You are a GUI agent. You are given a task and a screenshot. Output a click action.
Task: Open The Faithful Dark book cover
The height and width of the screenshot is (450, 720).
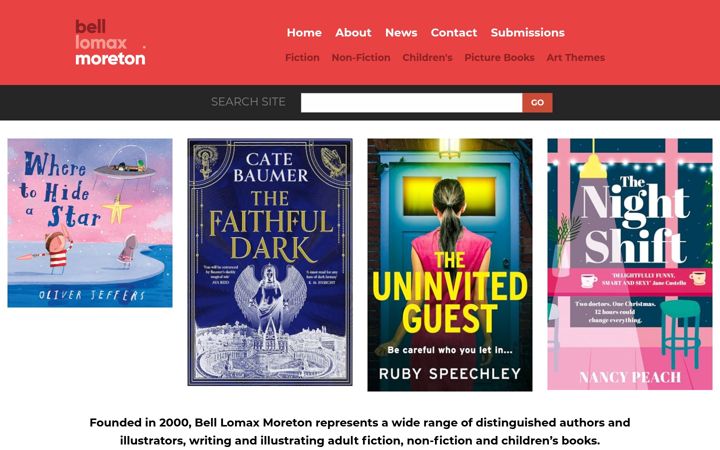click(x=270, y=262)
